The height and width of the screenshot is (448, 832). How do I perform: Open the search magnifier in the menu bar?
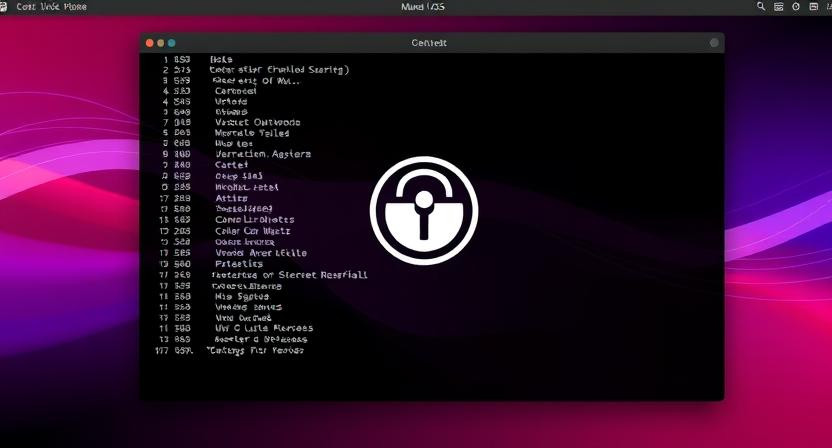pyautogui.click(x=762, y=7)
